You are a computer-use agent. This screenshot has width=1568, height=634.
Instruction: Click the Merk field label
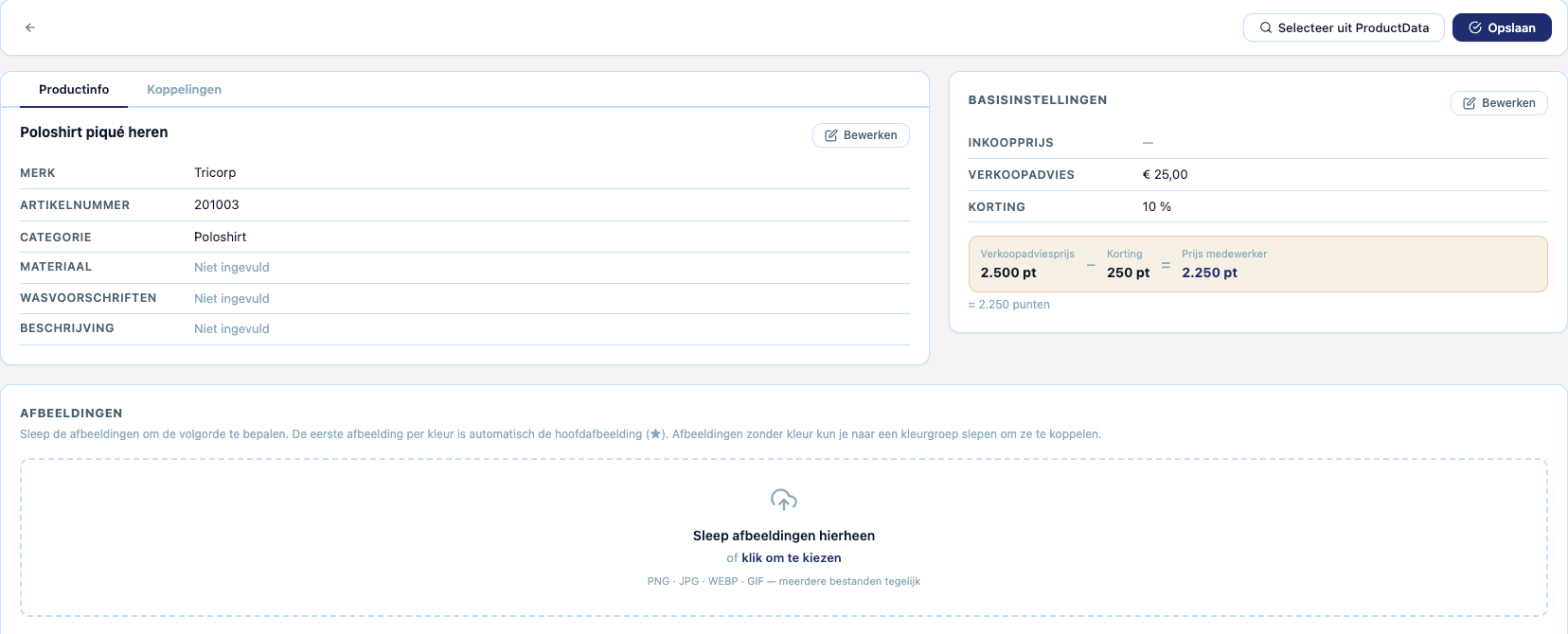click(38, 173)
